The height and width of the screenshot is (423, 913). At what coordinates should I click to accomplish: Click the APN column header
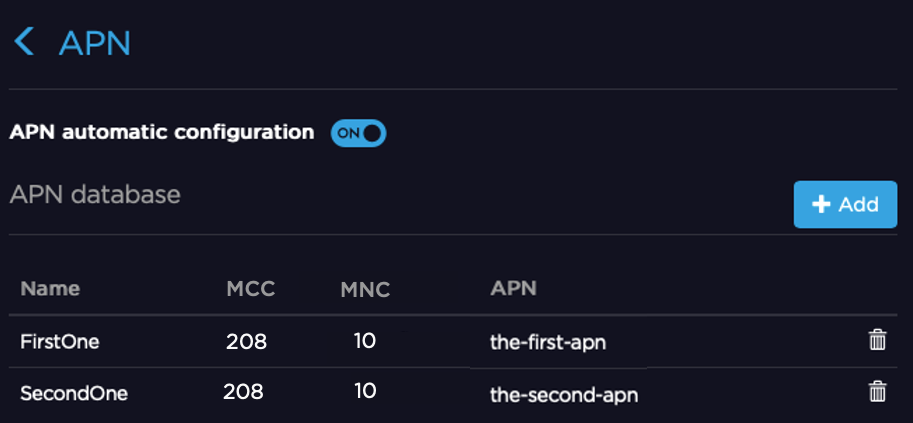pos(513,289)
